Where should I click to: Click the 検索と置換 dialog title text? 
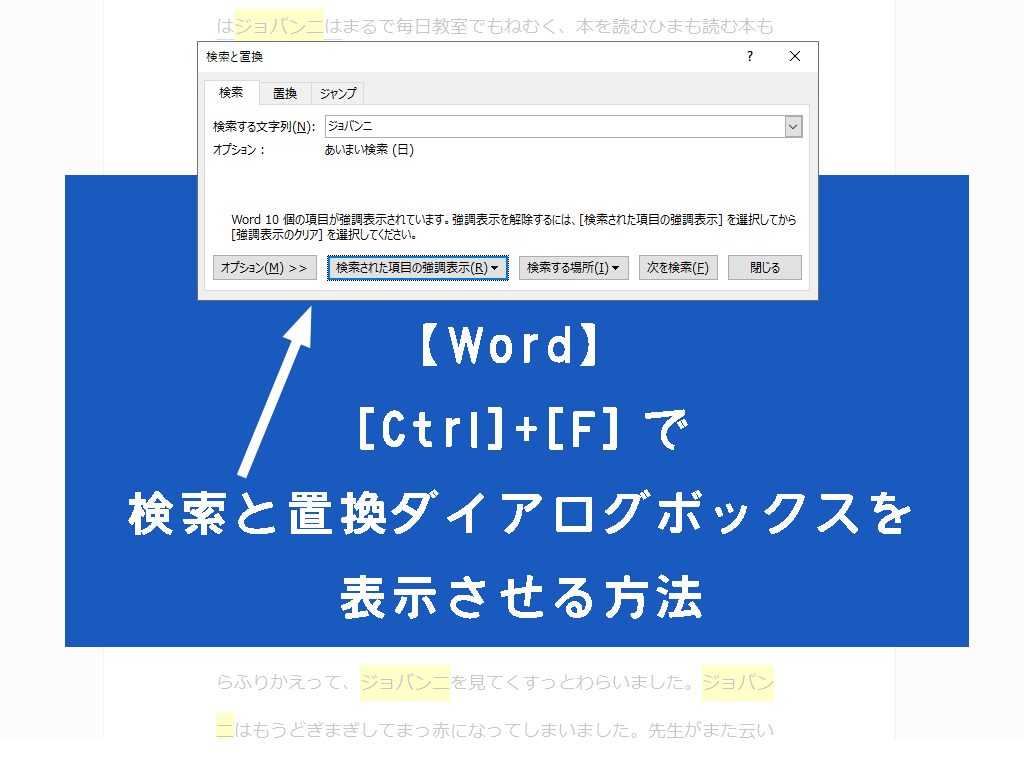click(x=234, y=57)
